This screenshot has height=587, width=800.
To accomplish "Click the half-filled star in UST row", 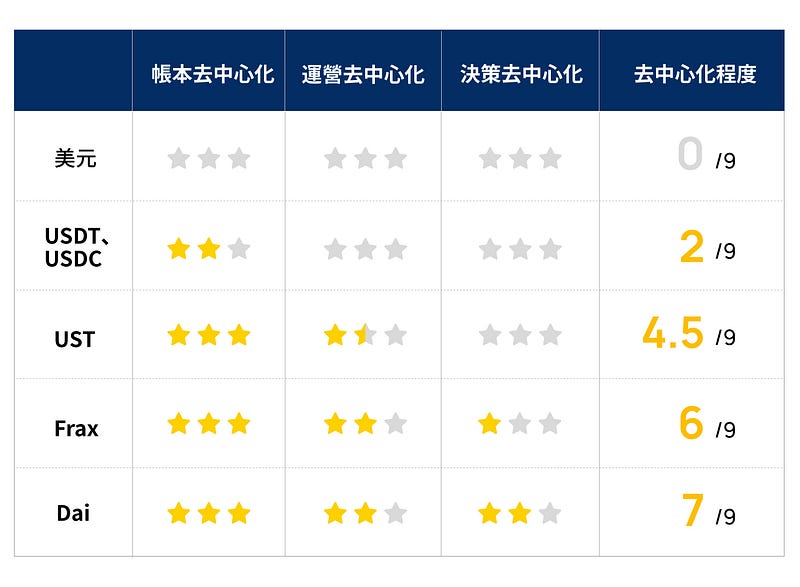I will coord(365,335).
